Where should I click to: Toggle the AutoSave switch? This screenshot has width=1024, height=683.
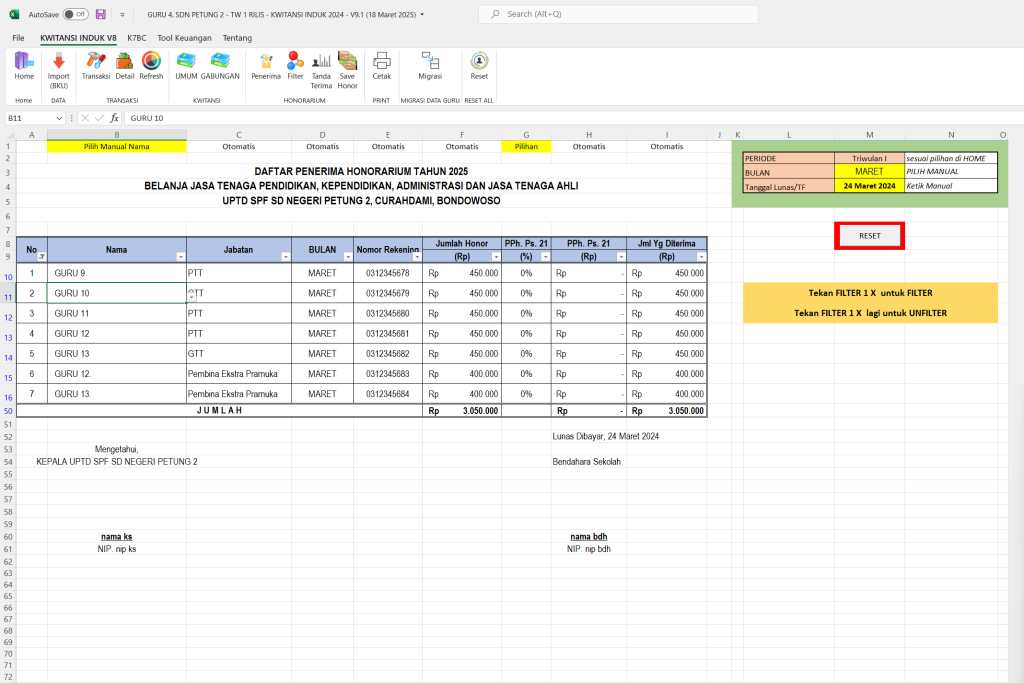[76, 14]
